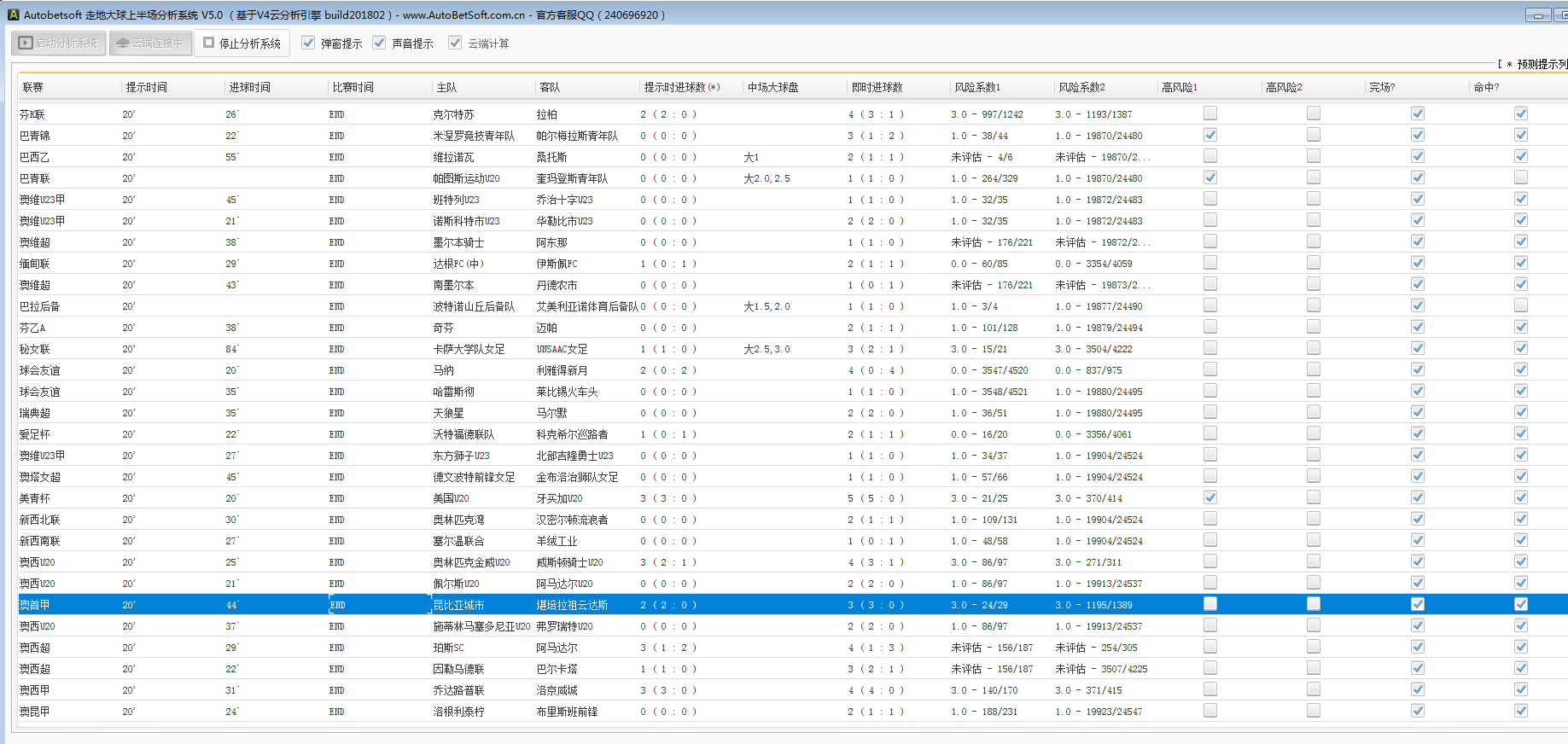
Task: Click the play icon on 启动分析系统
Action: tap(26, 43)
